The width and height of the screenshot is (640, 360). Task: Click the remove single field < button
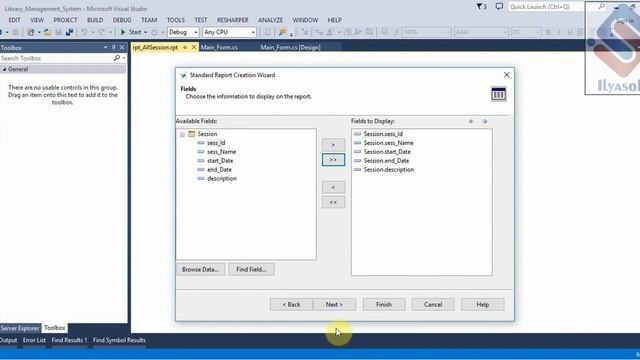333,187
